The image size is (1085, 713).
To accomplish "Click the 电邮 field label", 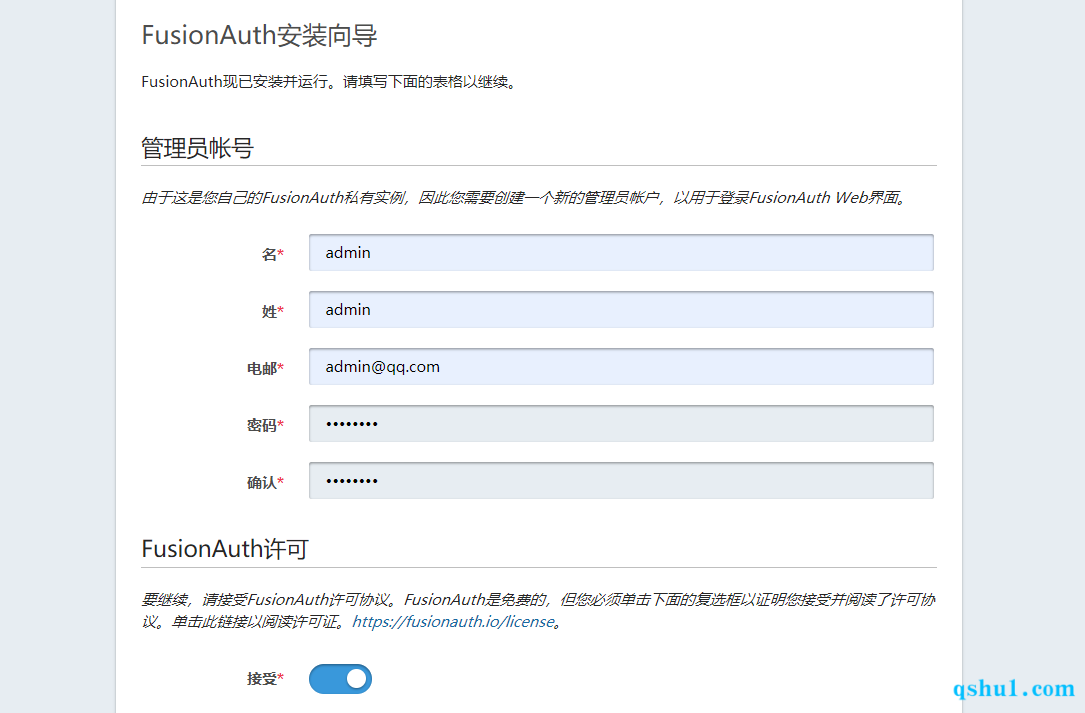I will click(x=265, y=368).
